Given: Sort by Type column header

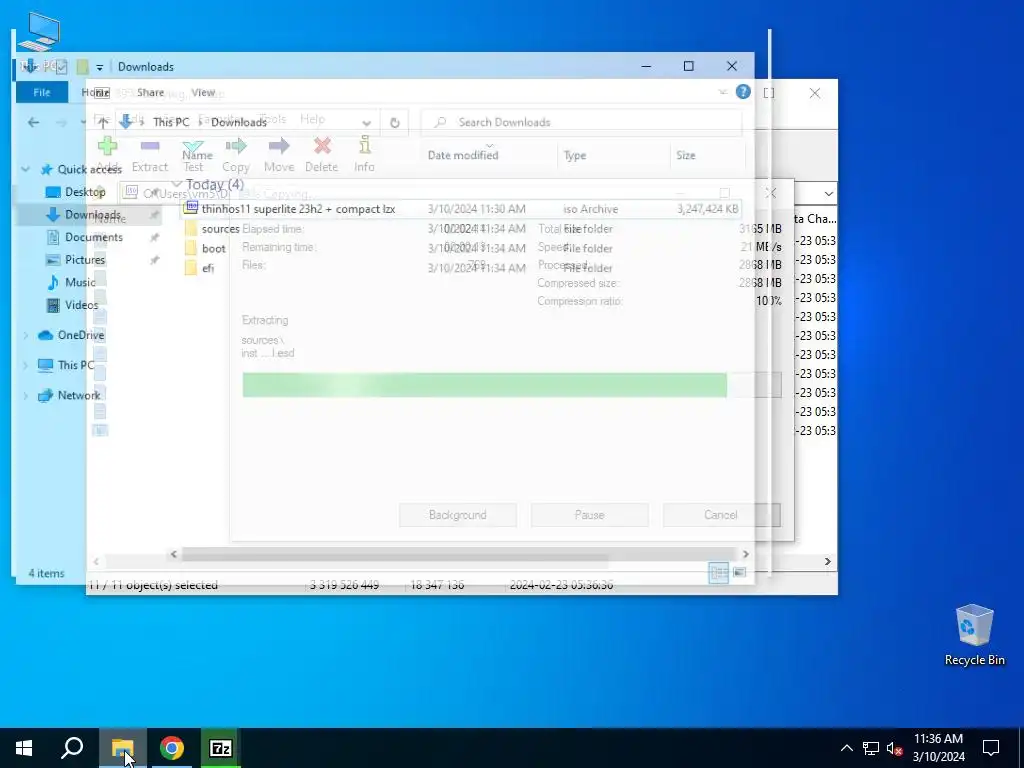Looking at the screenshot, I should coord(575,155).
